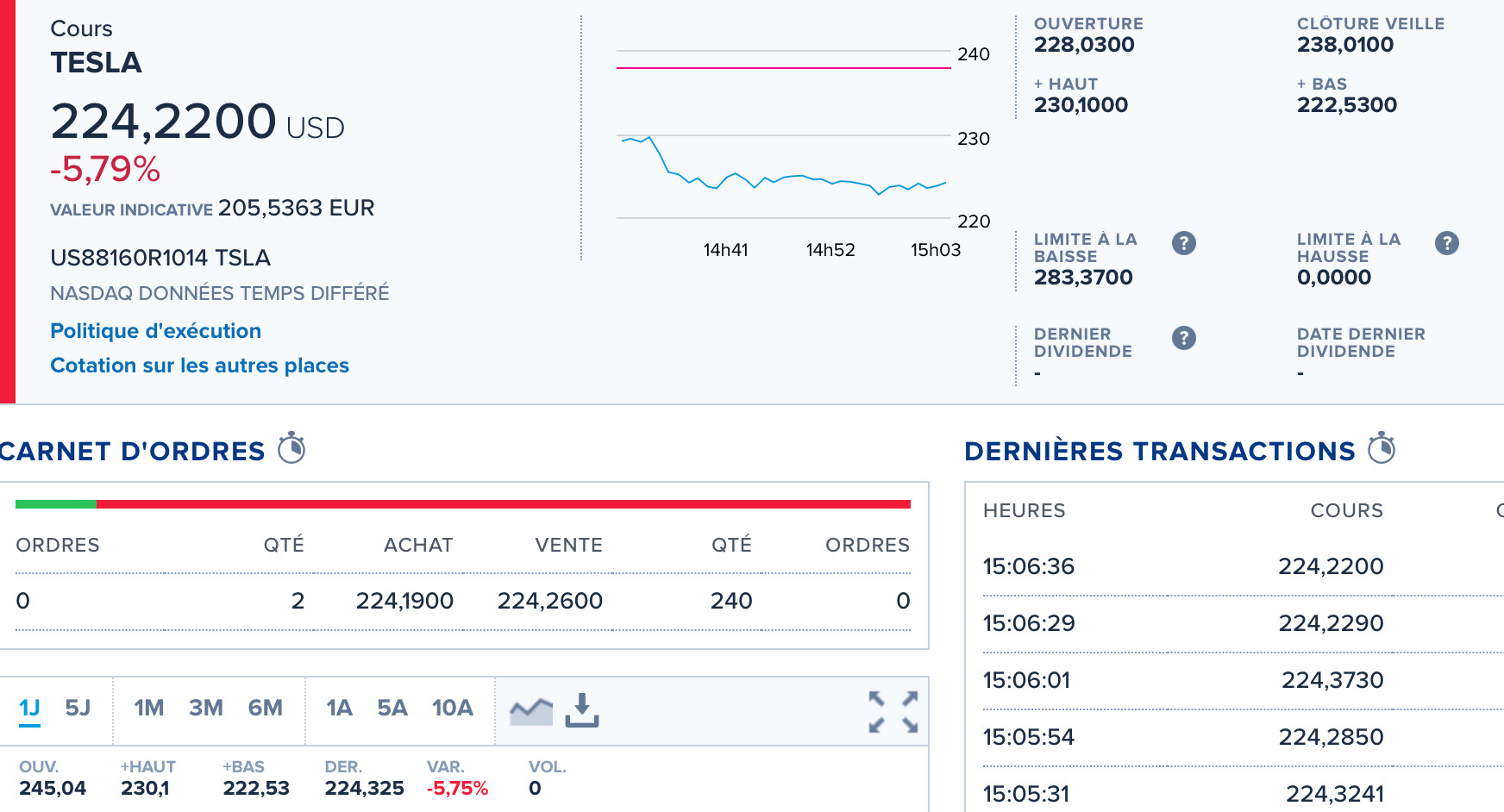Select the 10A chart period
The width and height of the screenshot is (1504, 812).
[453, 708]
